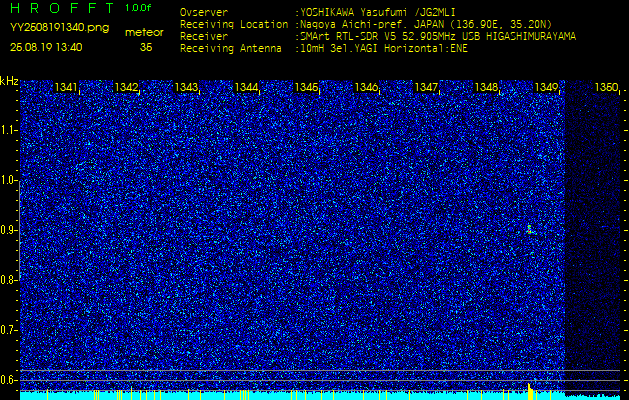The width and height of the screenshot is (629, 400).
Task: Click the 0.9 kHz axis label
Action: [8, 230]
